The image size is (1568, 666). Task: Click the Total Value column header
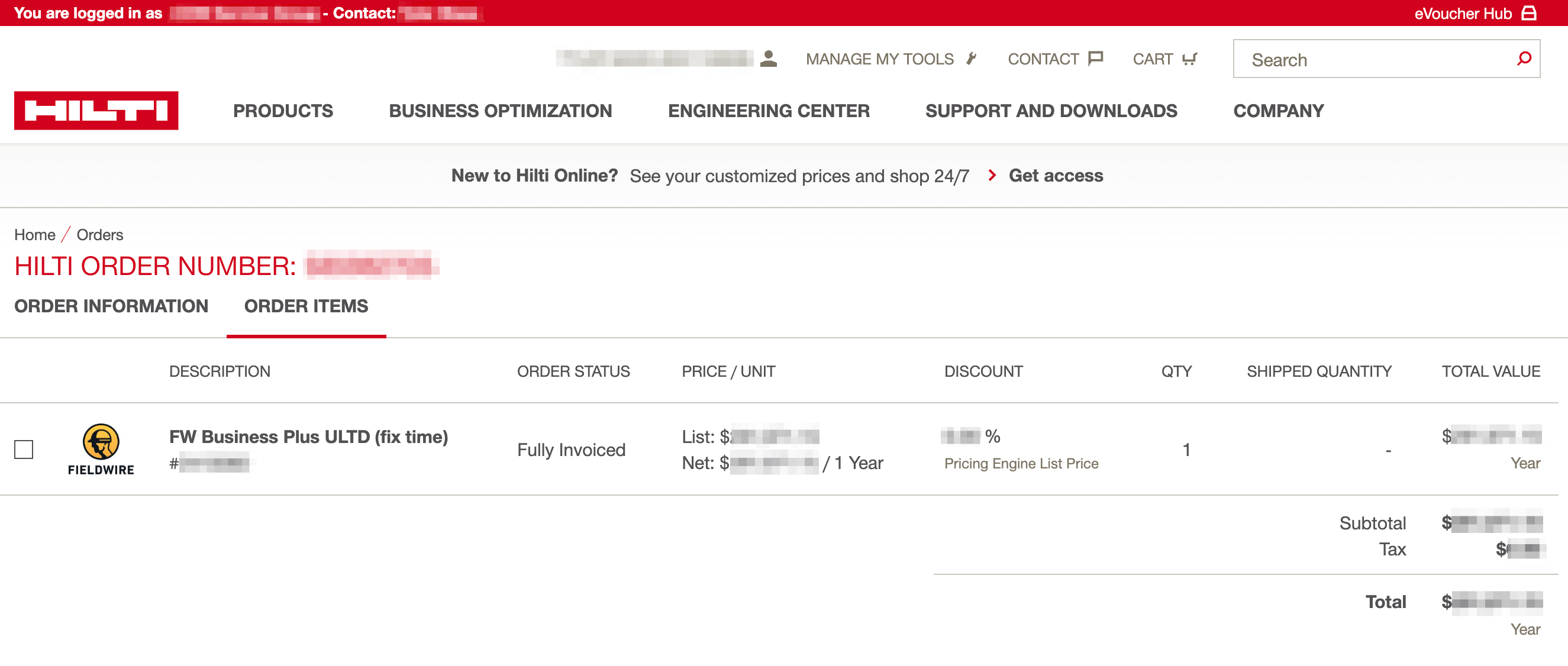[x=1490, y=371]
